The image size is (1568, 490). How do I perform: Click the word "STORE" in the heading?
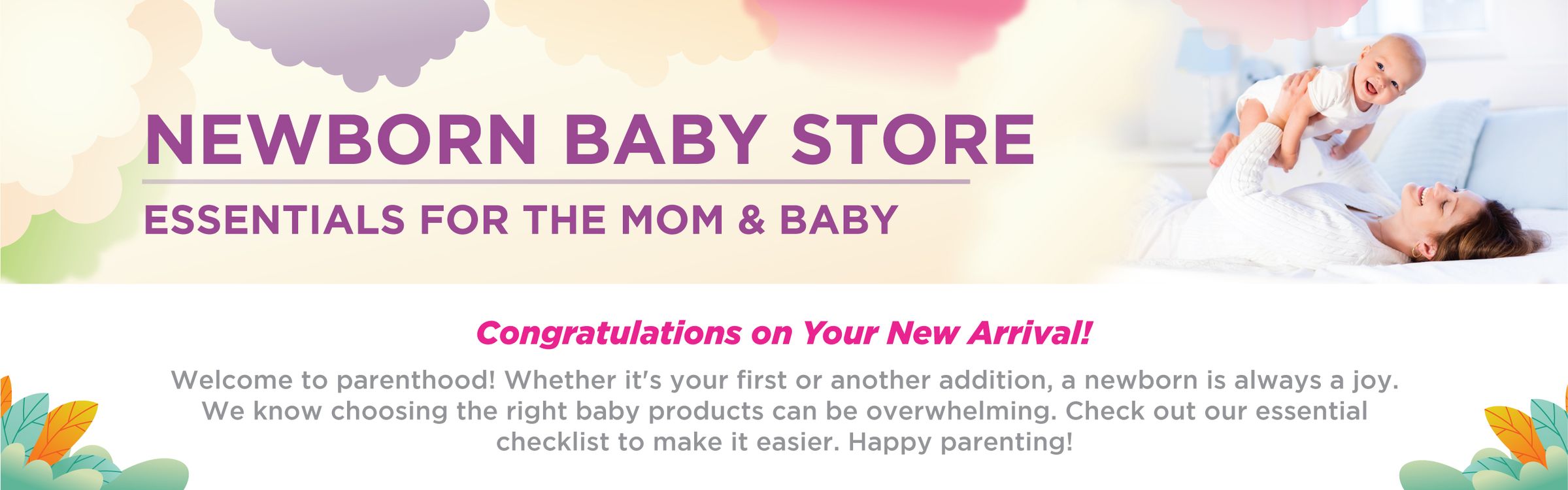coord(912,140)
